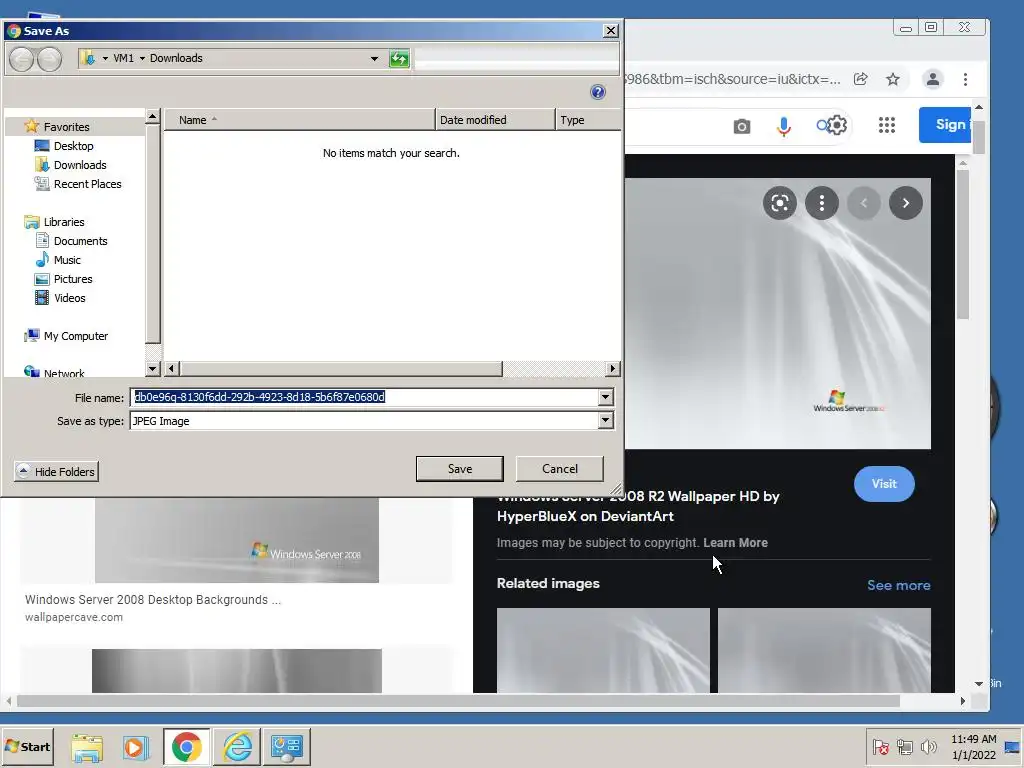Select Network in navigation pane
Image resolution: width=1024 pixels, height=768 pixels.
(64, 373)
